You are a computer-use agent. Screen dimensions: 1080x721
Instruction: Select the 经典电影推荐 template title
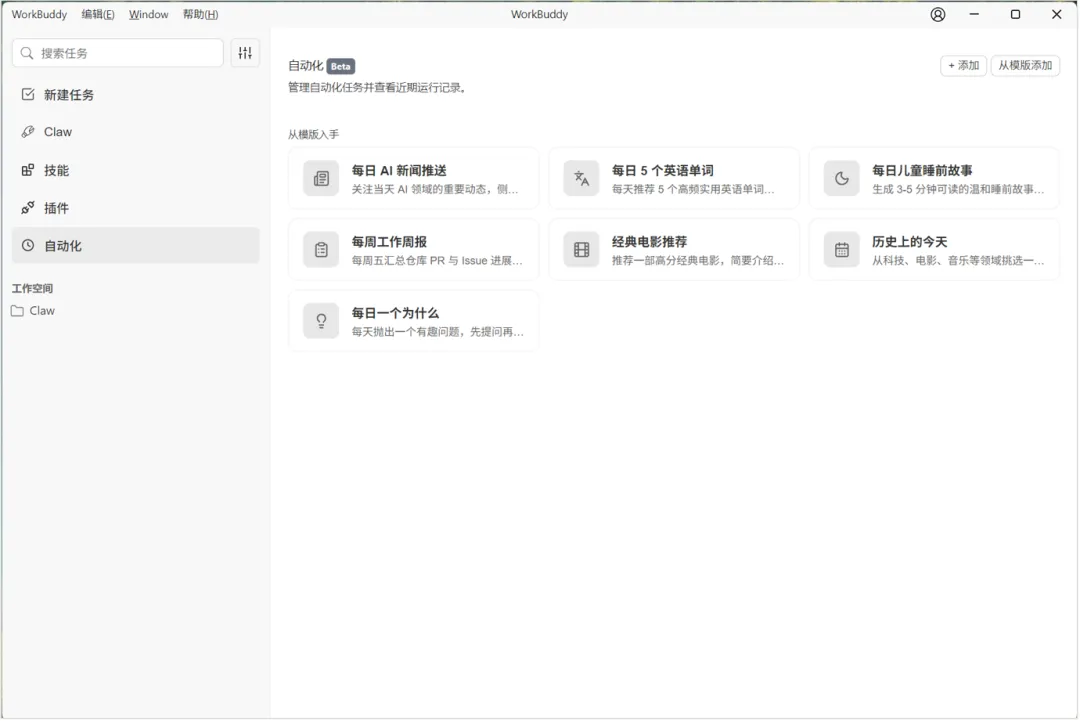tap(649, 242)
